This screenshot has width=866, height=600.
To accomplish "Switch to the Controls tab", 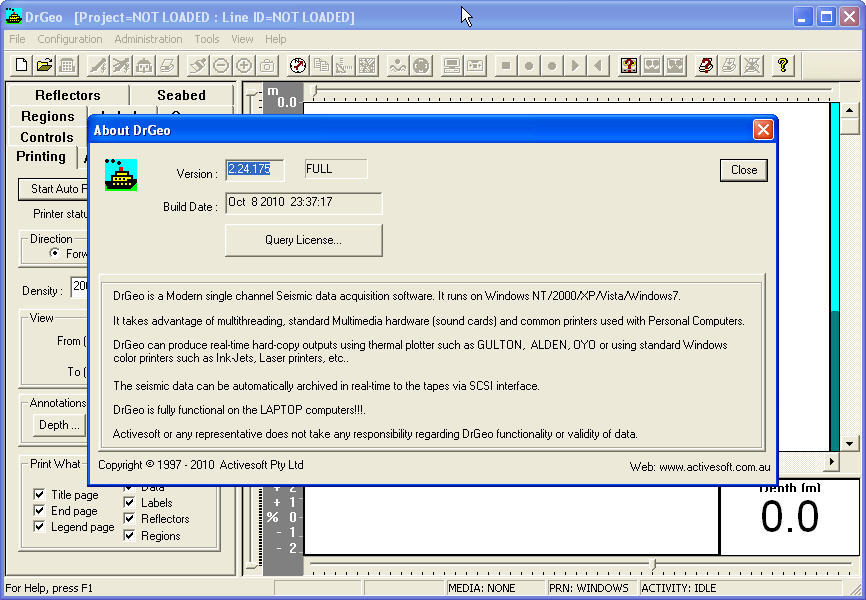I will tap(47, 137).
